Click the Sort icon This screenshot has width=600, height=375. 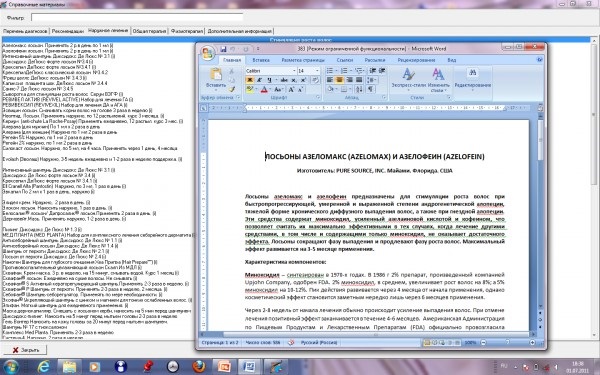359,90
